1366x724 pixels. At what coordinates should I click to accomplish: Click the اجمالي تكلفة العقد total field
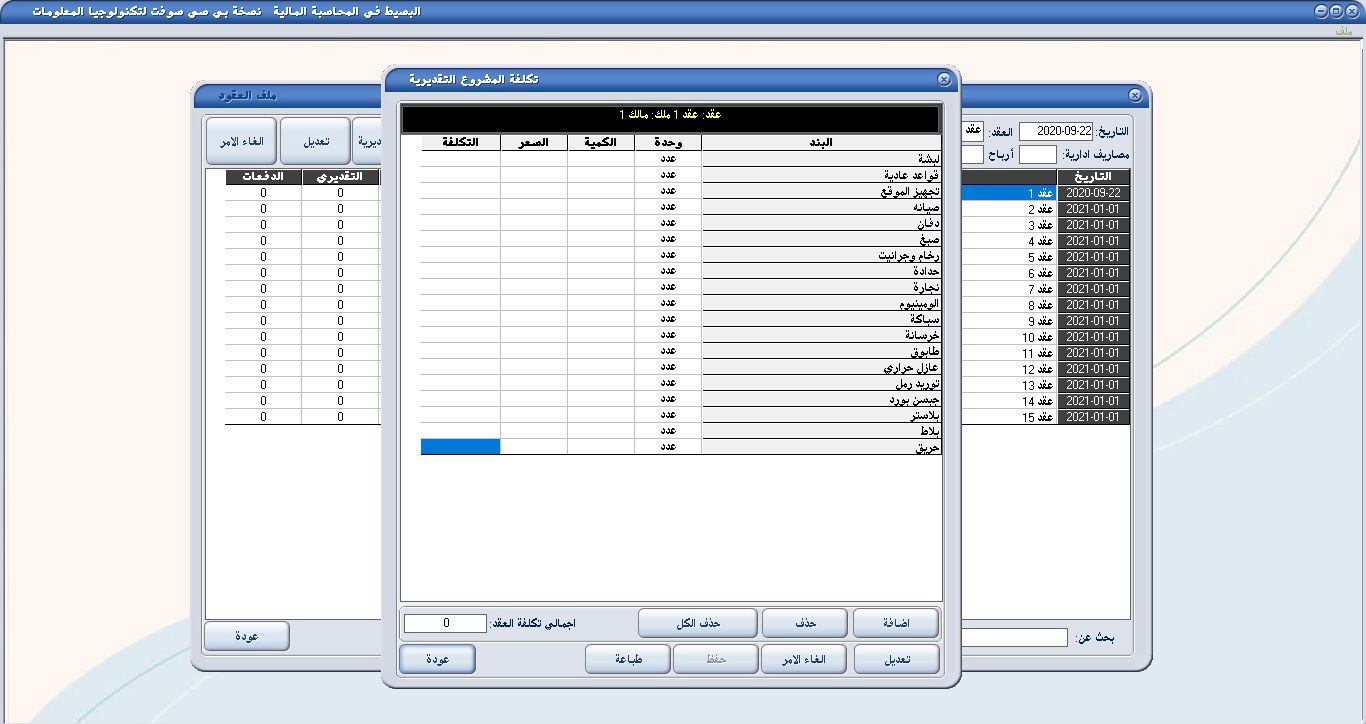(443, 622)
